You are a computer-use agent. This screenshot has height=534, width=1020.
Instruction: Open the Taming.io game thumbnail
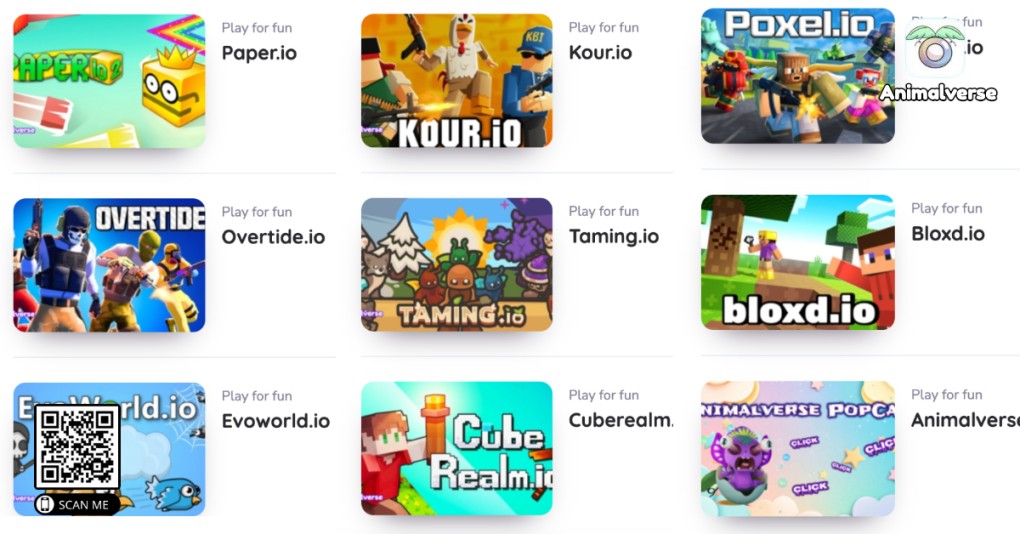pos(457,264)
